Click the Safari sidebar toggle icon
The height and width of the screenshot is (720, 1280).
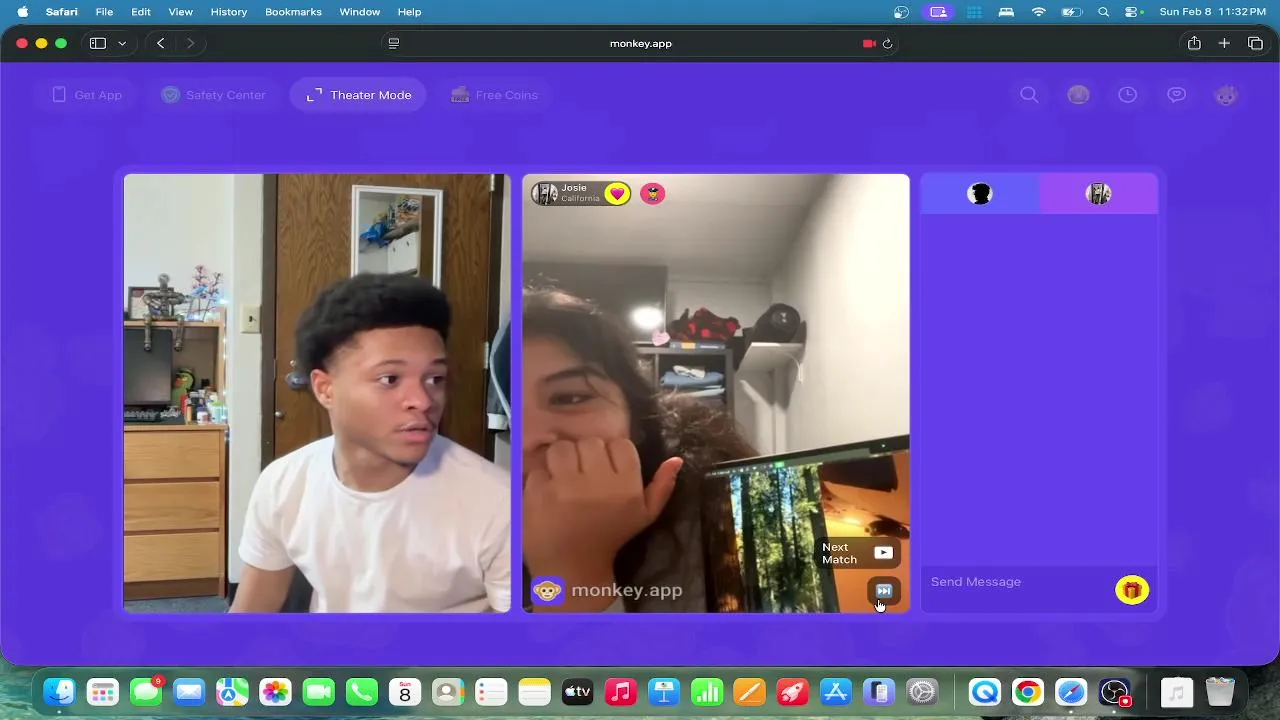pos(98,43)
